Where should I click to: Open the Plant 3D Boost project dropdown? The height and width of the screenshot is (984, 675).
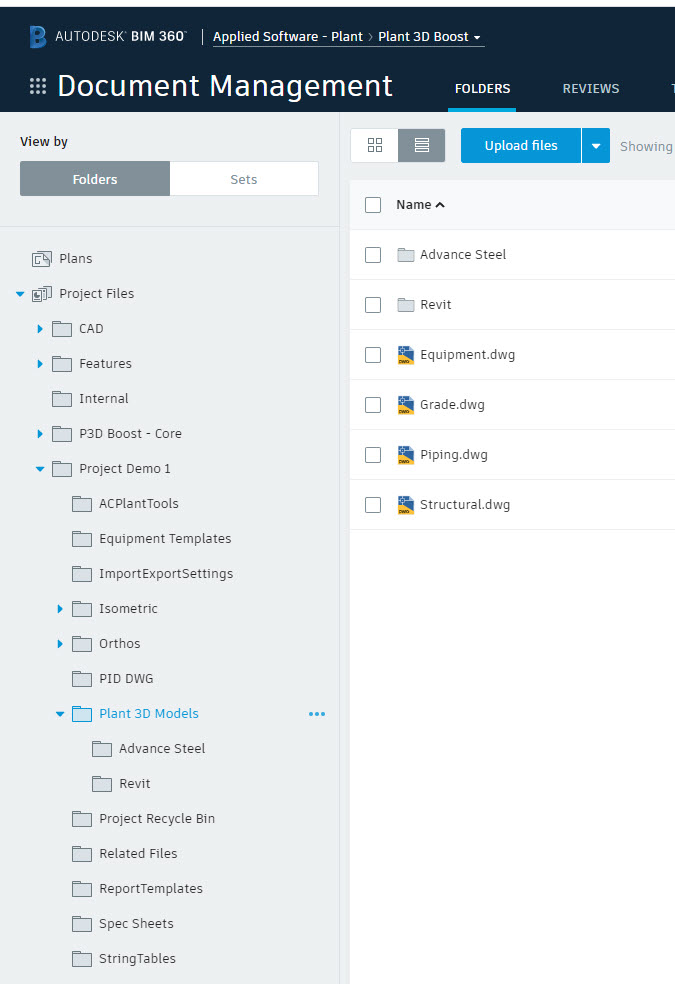430,37
